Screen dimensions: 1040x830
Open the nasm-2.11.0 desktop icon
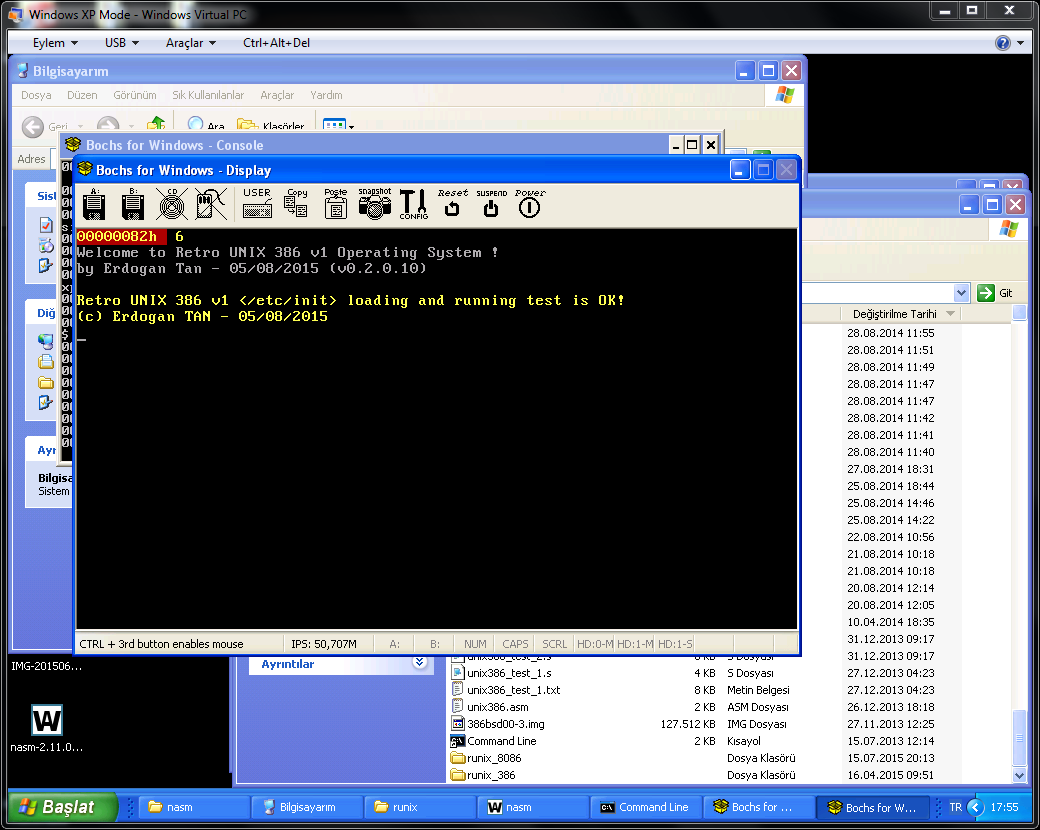47,728
